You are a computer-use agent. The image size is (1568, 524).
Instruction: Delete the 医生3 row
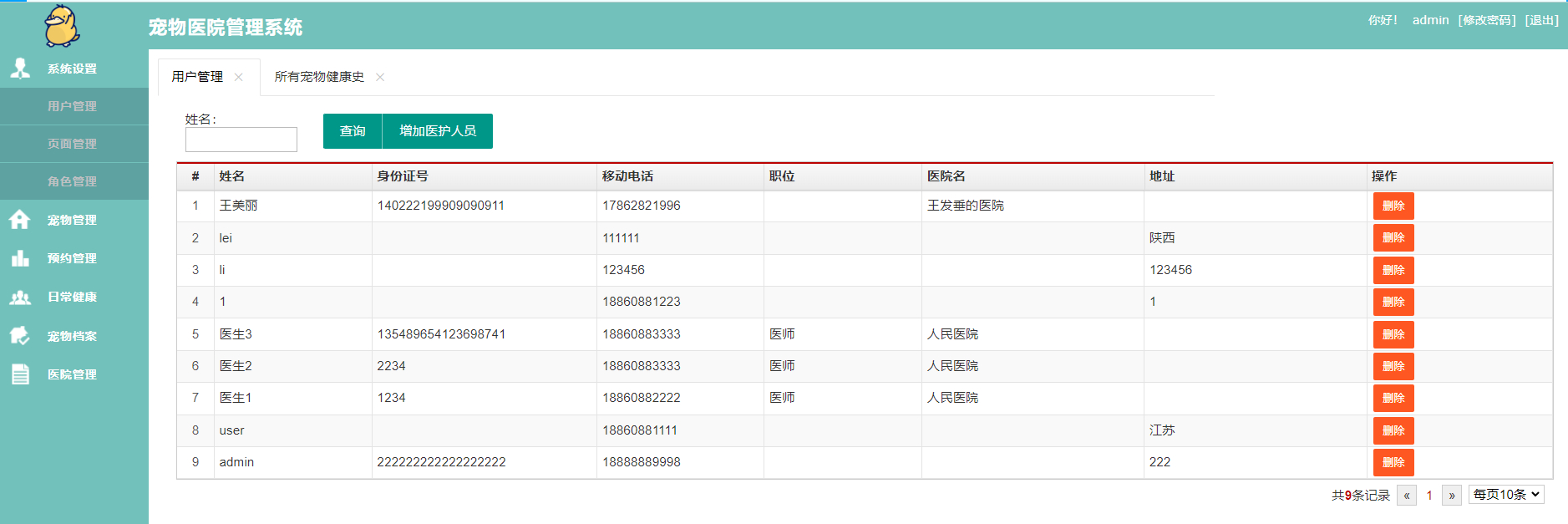(x=1393, y=334)
